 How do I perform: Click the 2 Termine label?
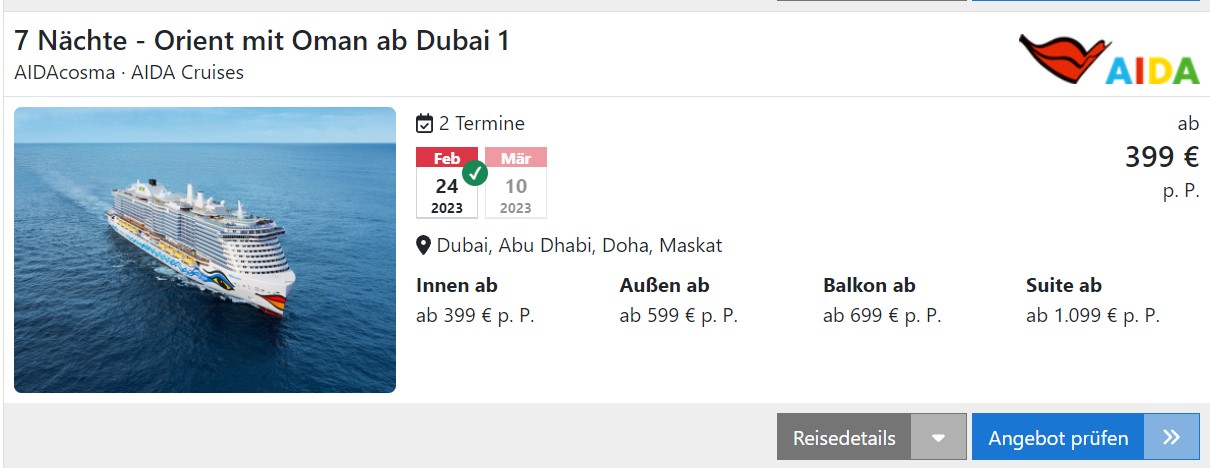[x=482, y=124]
